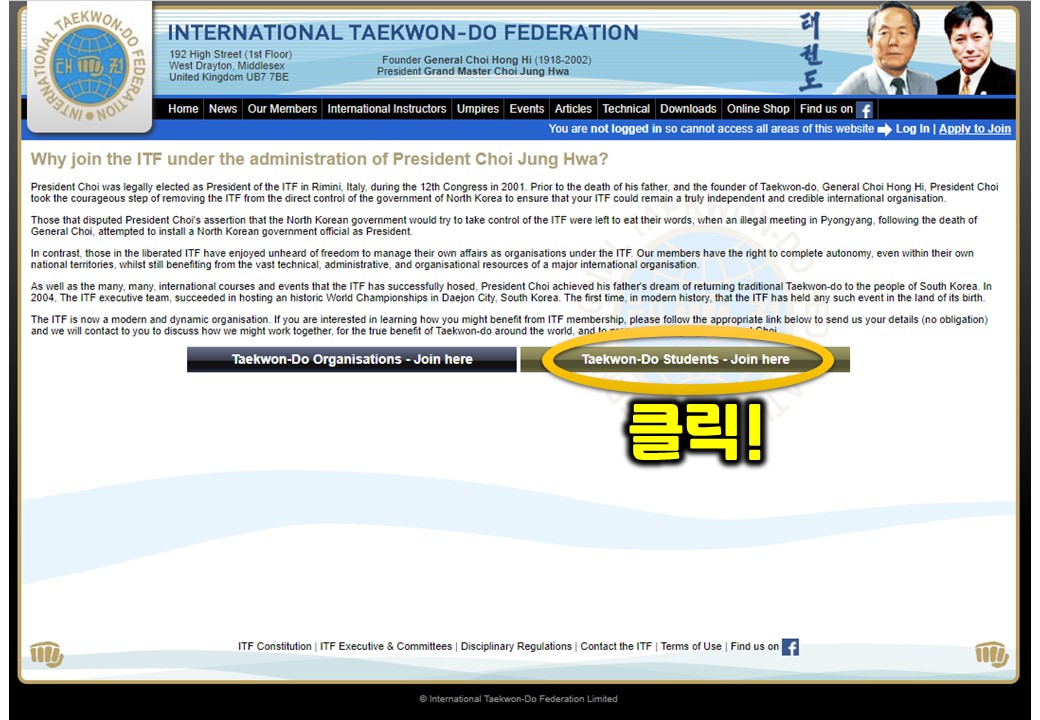1040x720 pixels.
Task: Open Disciplinary Regulations link
Action: click(516, 646)
